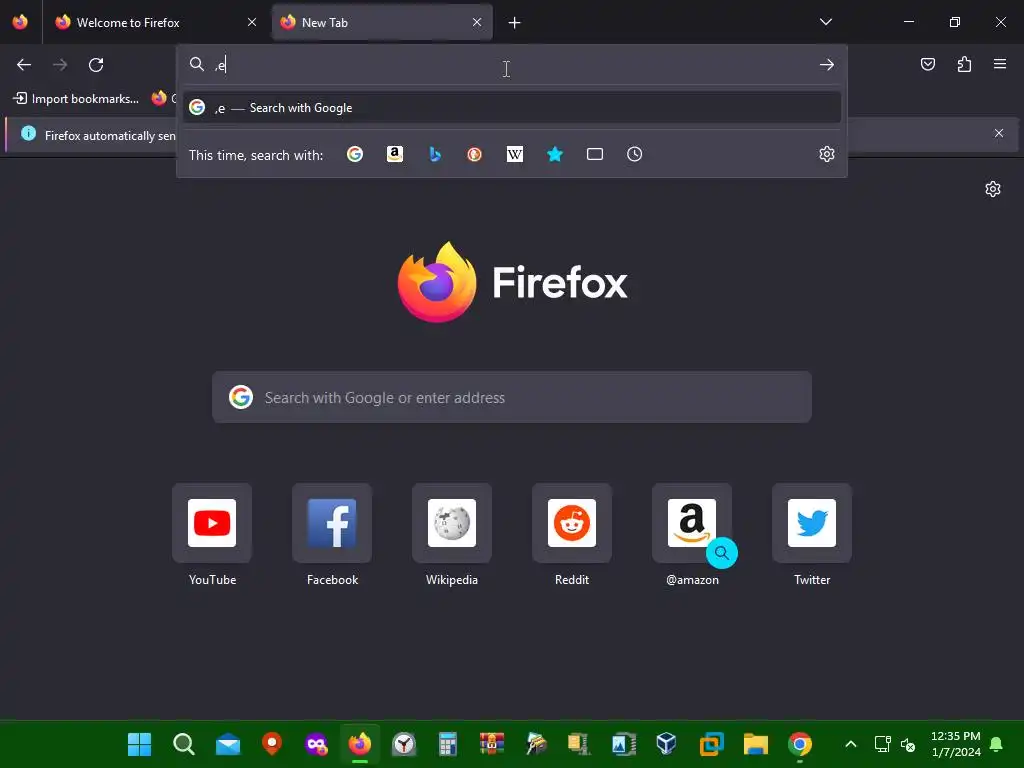Show hidden system tray icons
Viewport: 1024px width, 768px height.
pos(850,744)
